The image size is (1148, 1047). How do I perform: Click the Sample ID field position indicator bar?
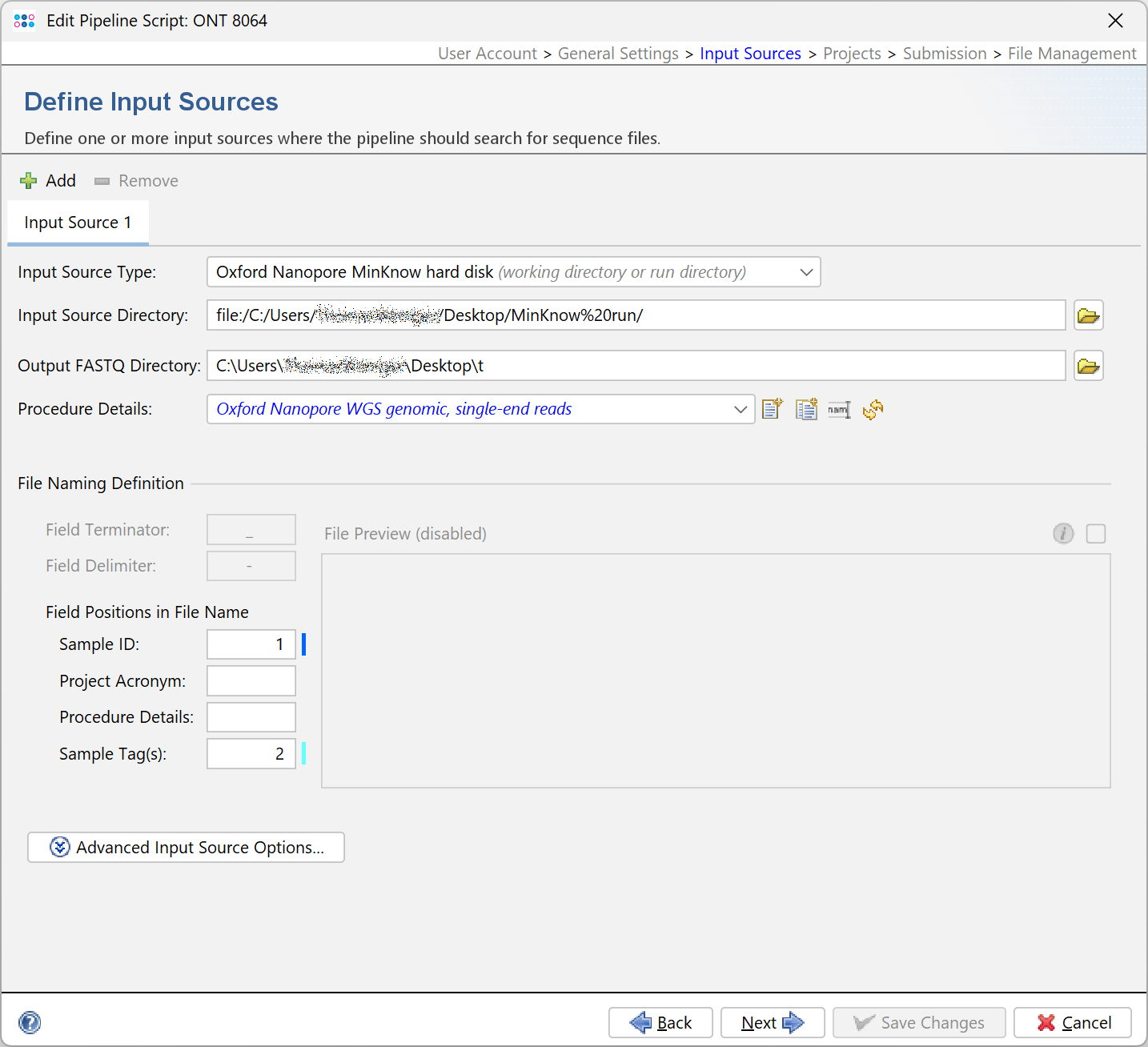pos(303,644)
